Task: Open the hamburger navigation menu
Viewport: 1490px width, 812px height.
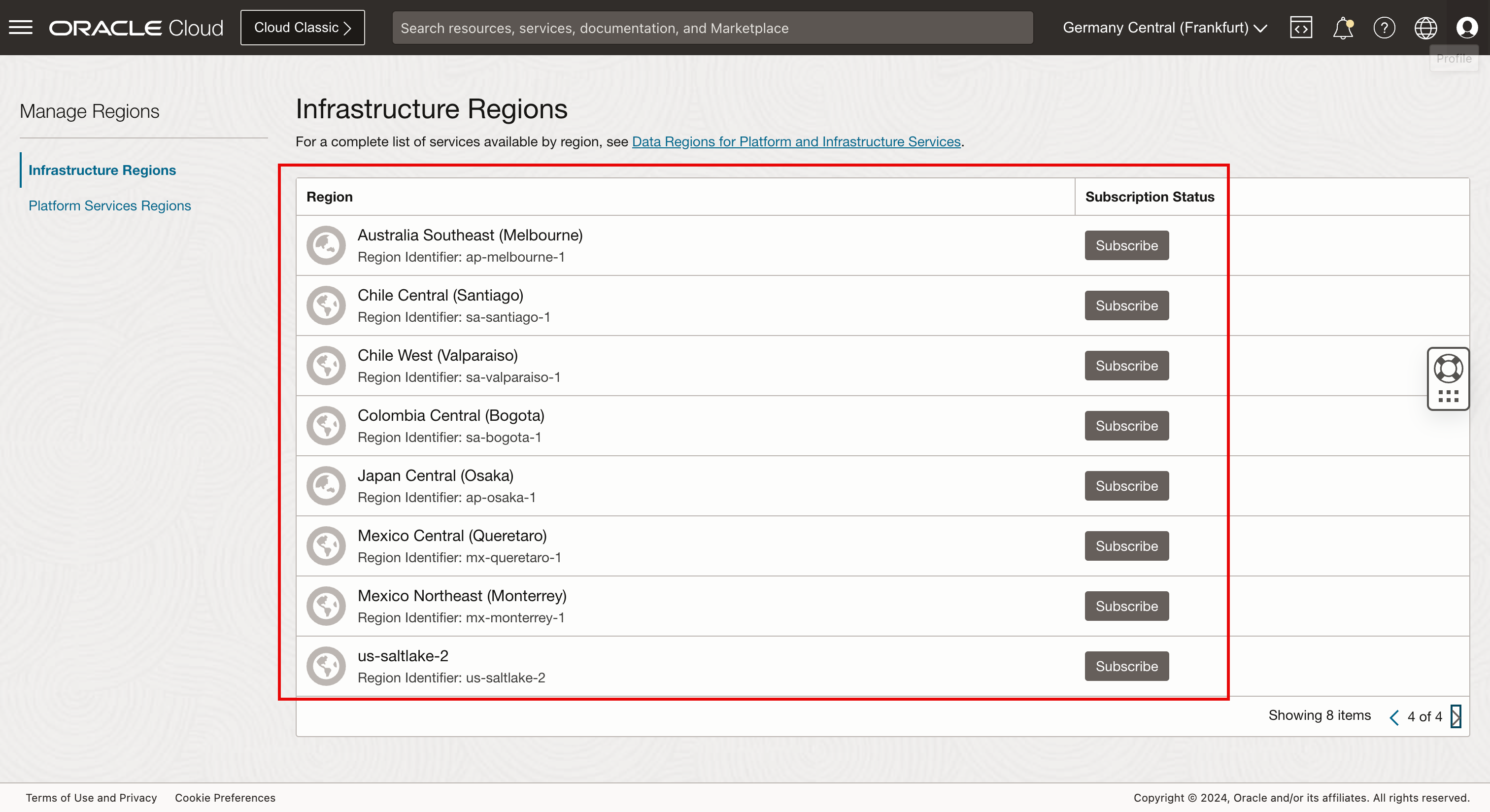Action: (21, 27)
